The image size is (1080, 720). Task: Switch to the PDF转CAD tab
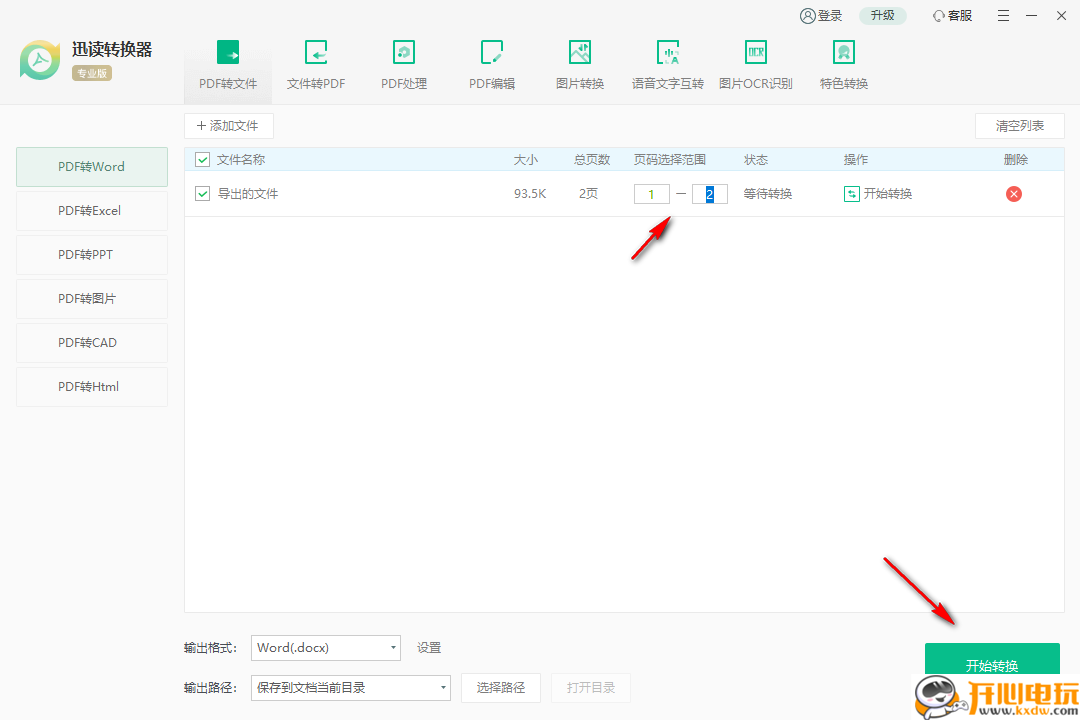point(91,342)
